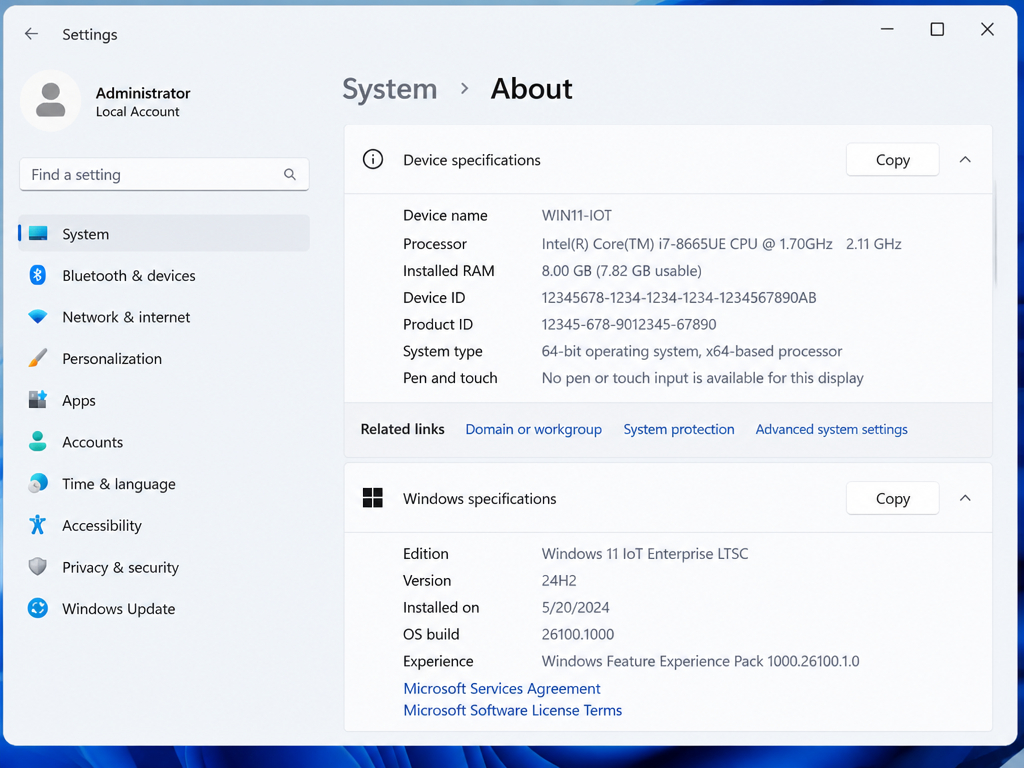The width and height of the screenshot is (1024, 768).
Task: Open Personalization settings
Action: tap(164, 358)
